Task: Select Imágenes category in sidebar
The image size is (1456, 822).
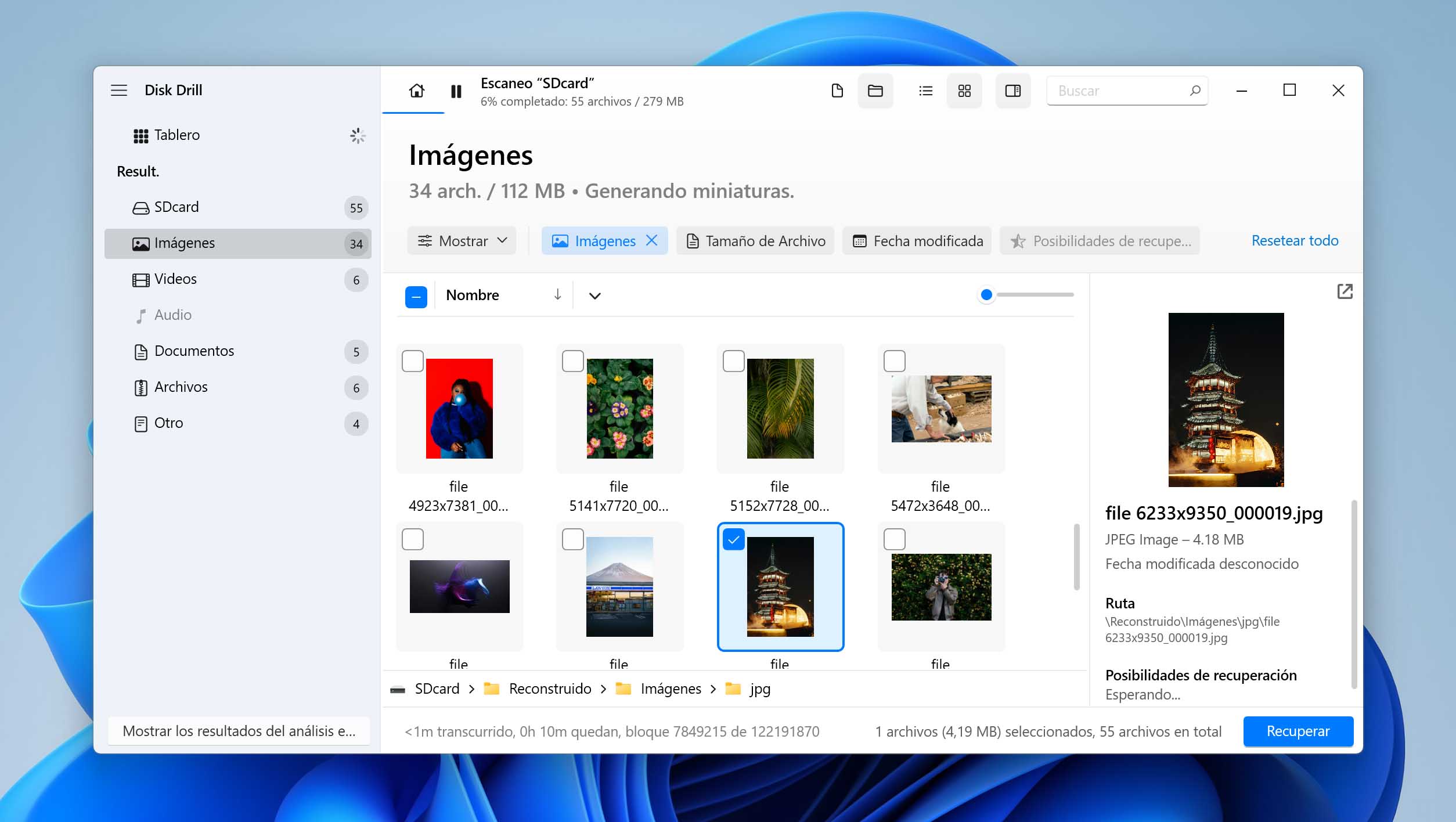Action: 238,244
